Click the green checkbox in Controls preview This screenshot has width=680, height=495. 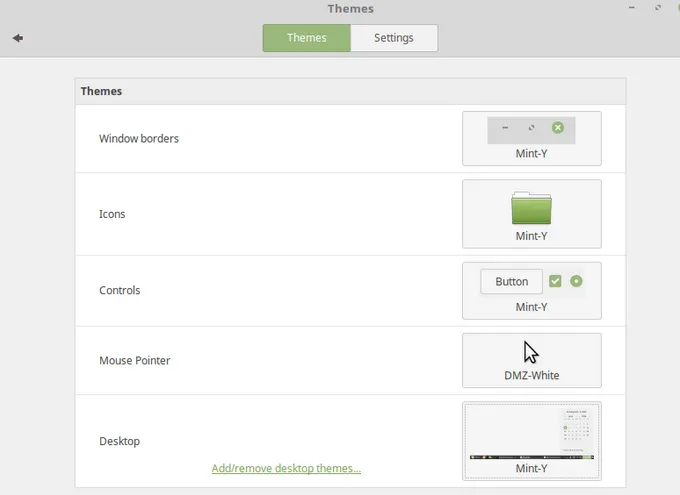[x=555, y=281]
